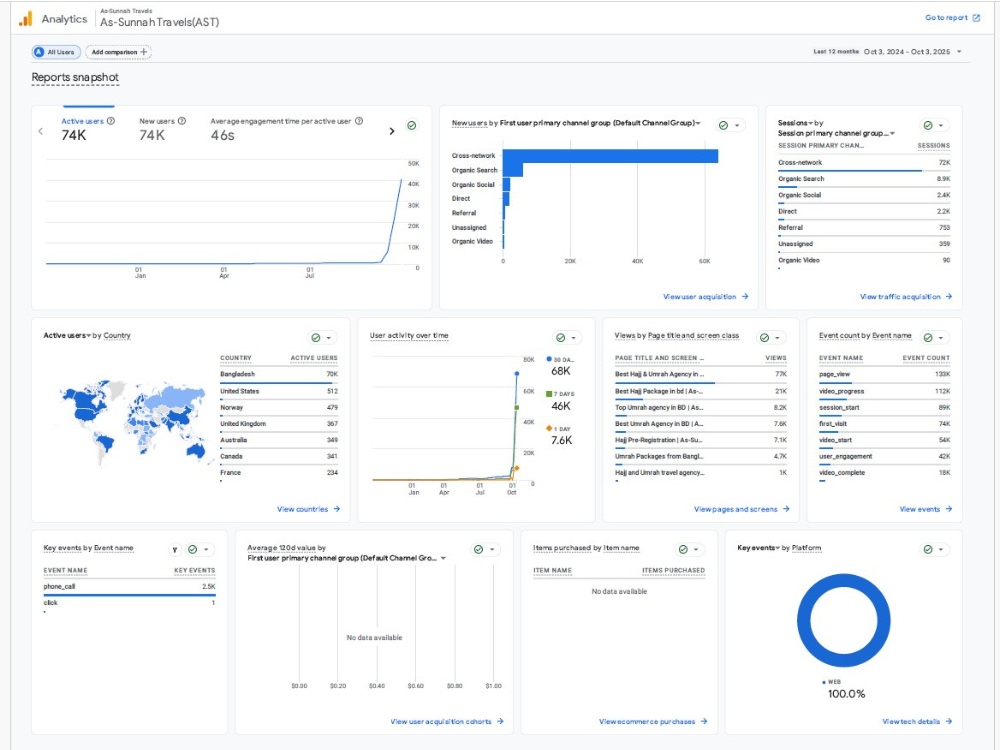Viewport: 1000px width, 750px height.
Task: Click the filter icon on Key events by Event name card
Action: point(175,550)
